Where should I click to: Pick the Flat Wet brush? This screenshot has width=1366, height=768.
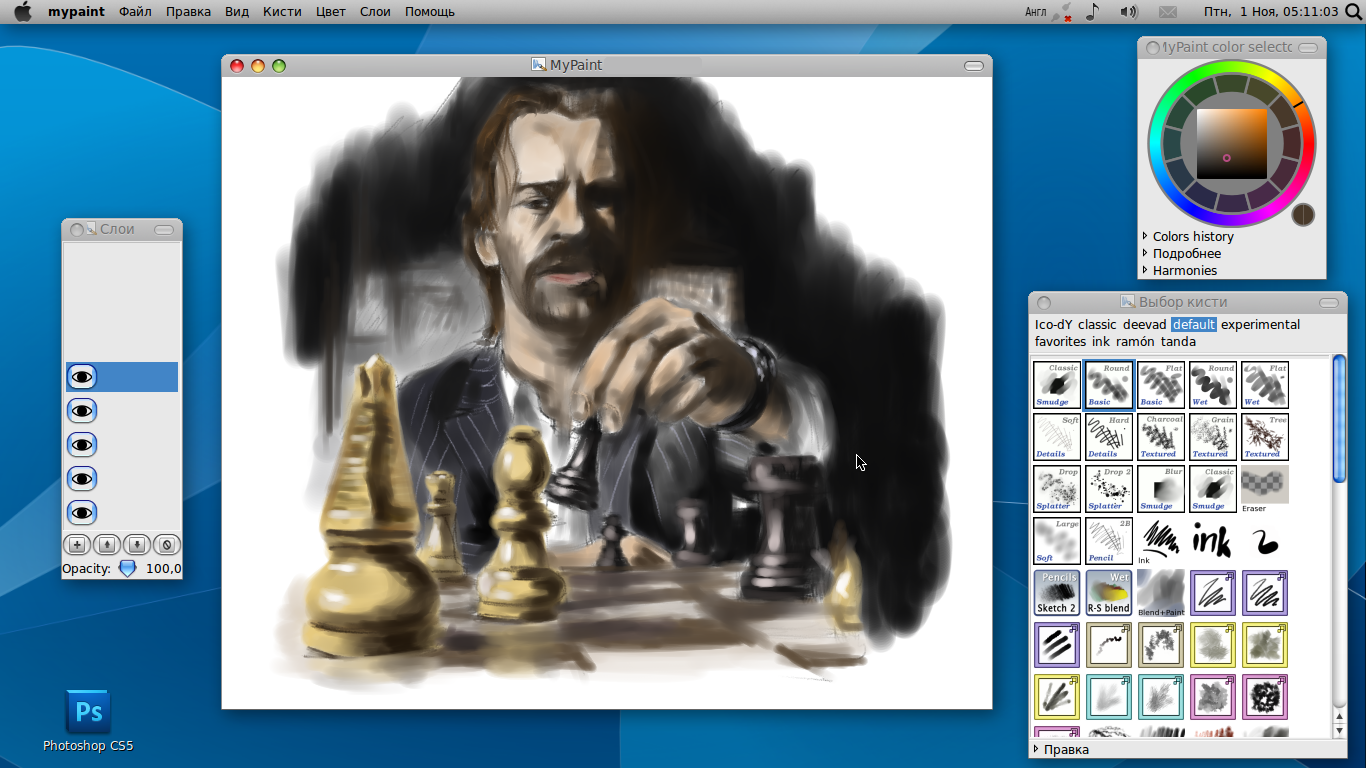click(1265, 385)
